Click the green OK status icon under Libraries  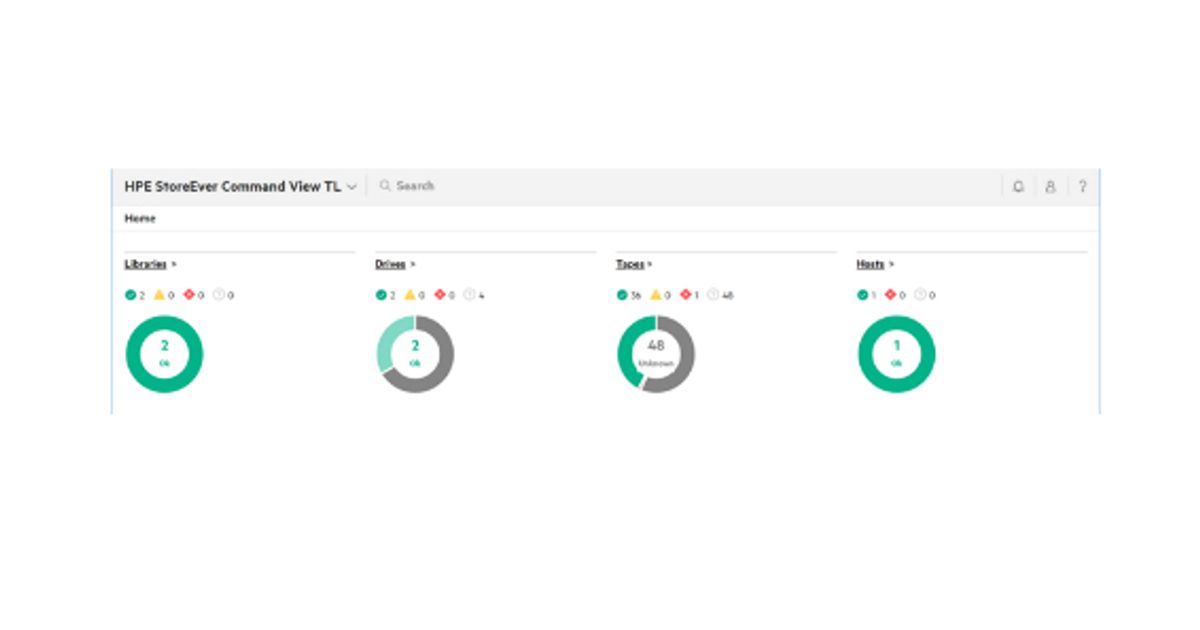coord(130,295)
